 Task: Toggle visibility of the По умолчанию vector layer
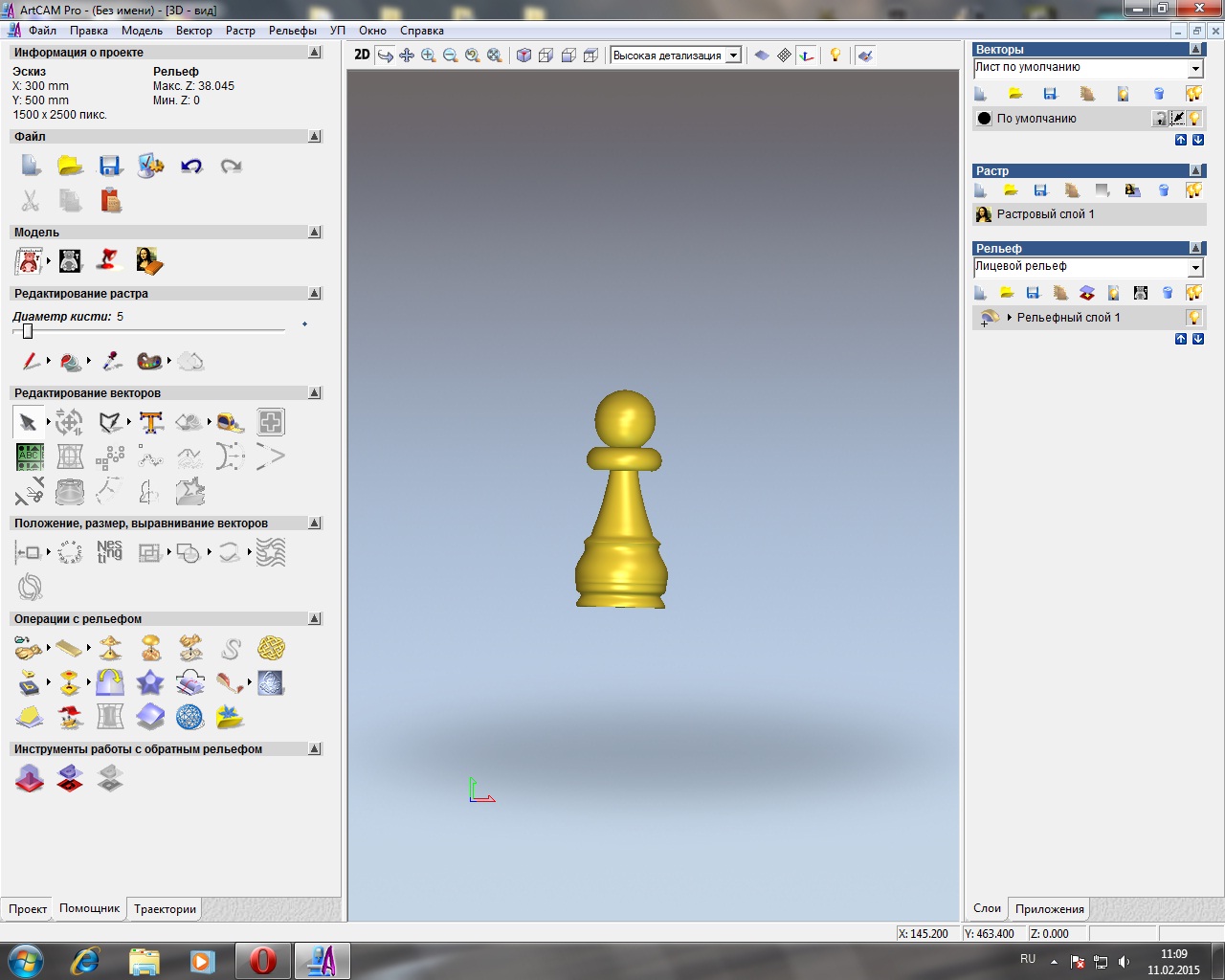pyautogui.click(x=1195, y=119)
